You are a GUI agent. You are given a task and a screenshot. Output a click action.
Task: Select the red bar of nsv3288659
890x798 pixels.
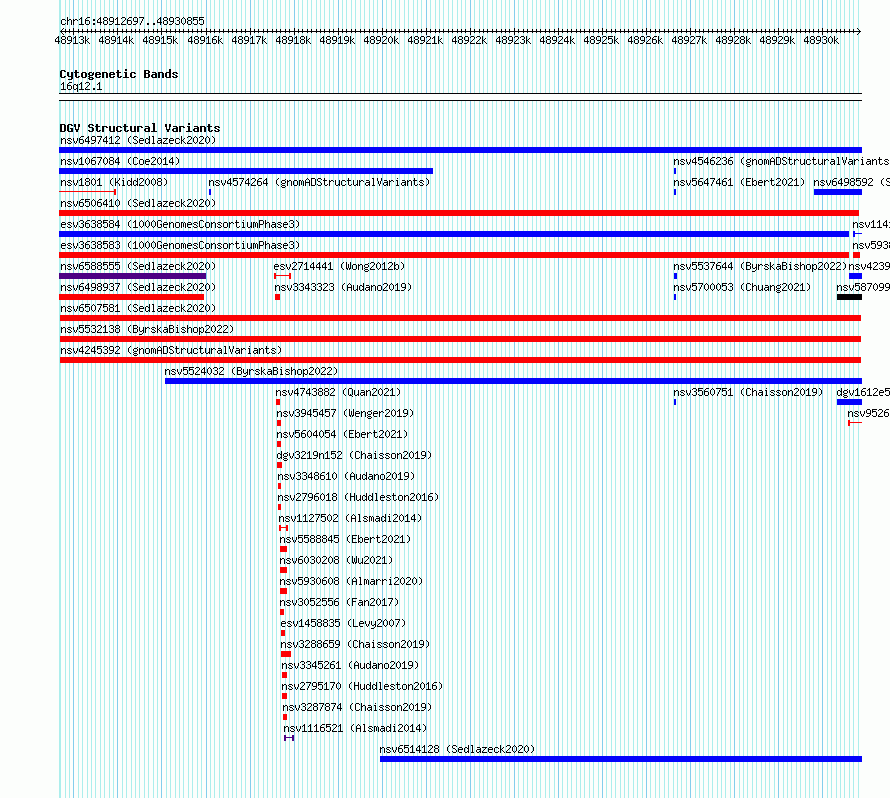pos(286,654)
